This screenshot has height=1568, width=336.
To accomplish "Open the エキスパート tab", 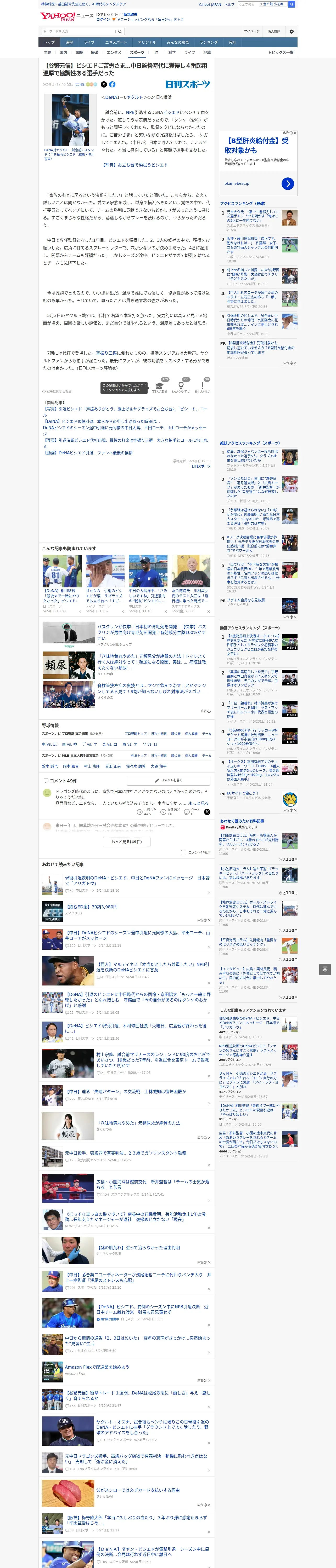I will pos(116,43).
